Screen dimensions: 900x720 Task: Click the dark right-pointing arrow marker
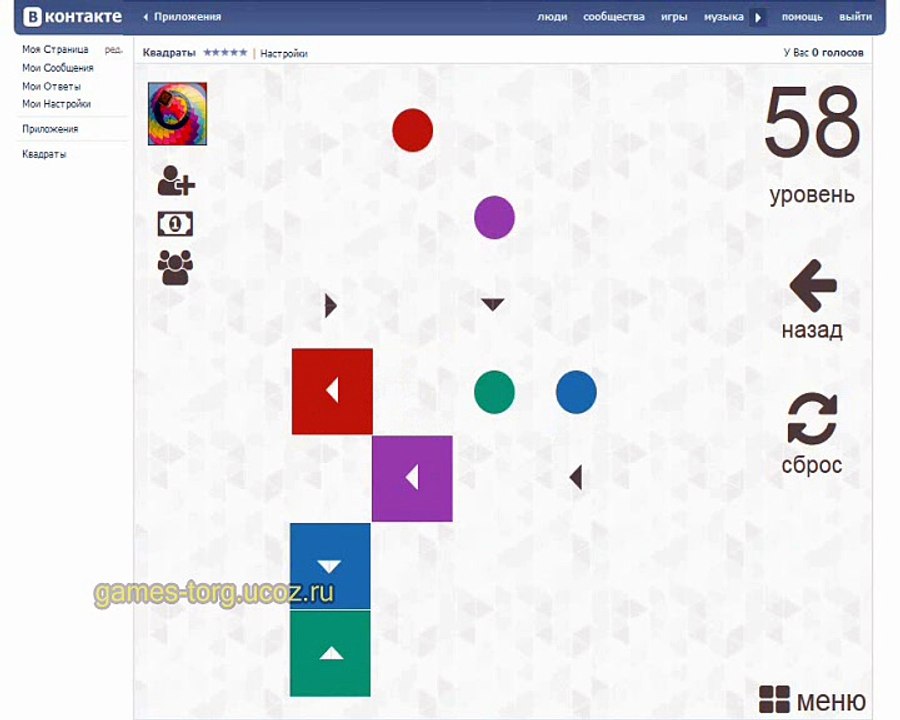(x=331, y=305)
